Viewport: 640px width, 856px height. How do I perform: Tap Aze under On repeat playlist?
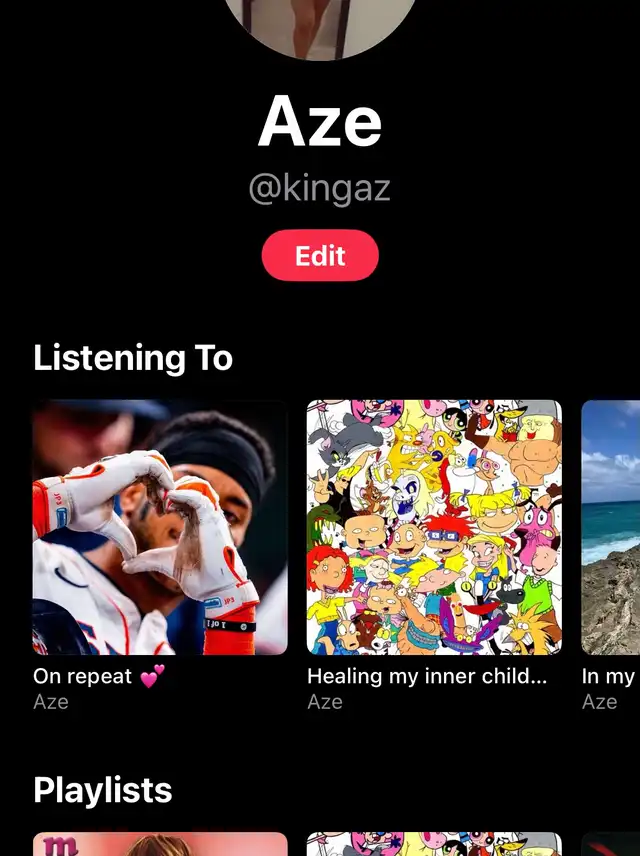[x=51, y=702]
